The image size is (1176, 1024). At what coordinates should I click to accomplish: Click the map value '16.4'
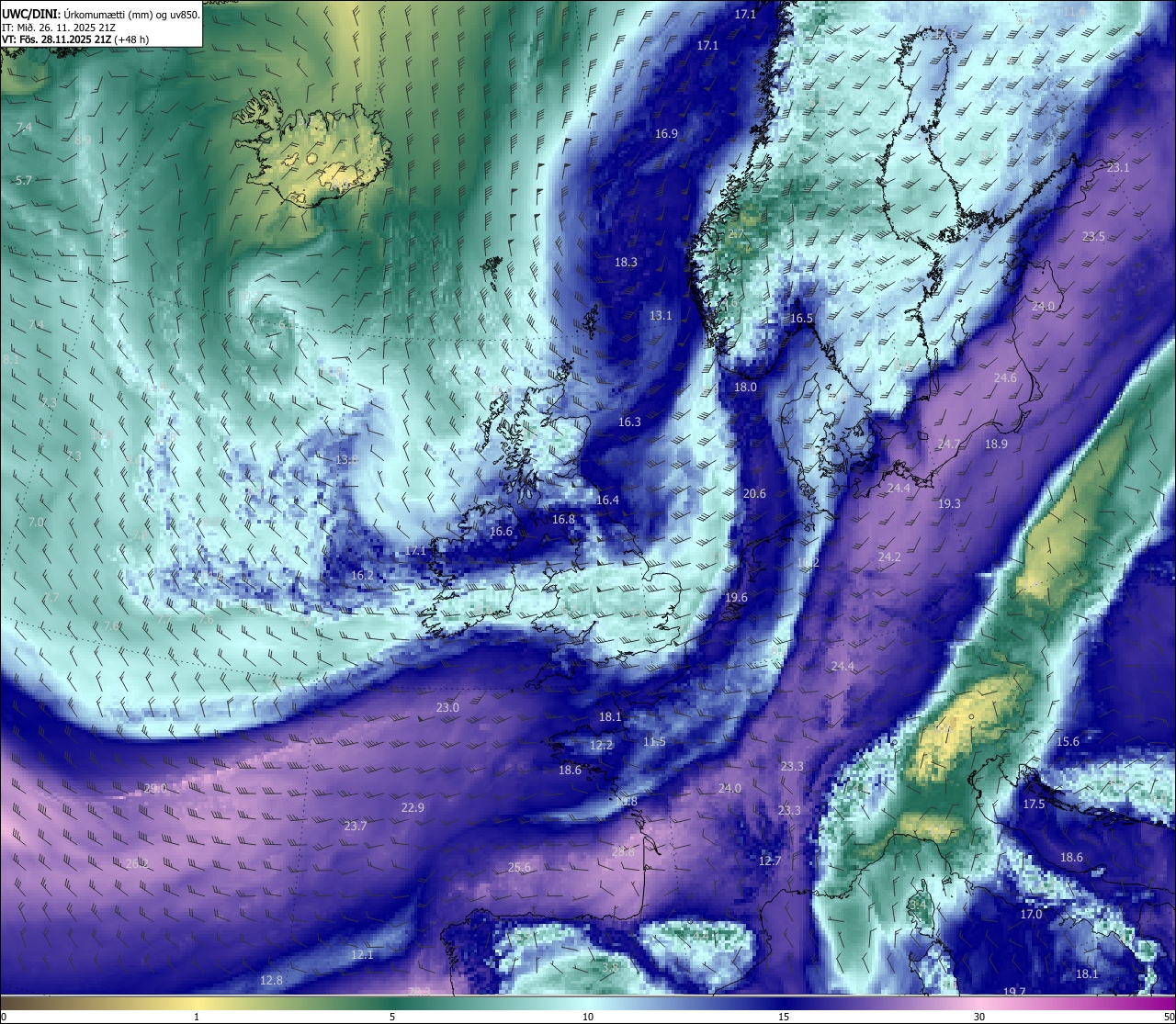607,500
